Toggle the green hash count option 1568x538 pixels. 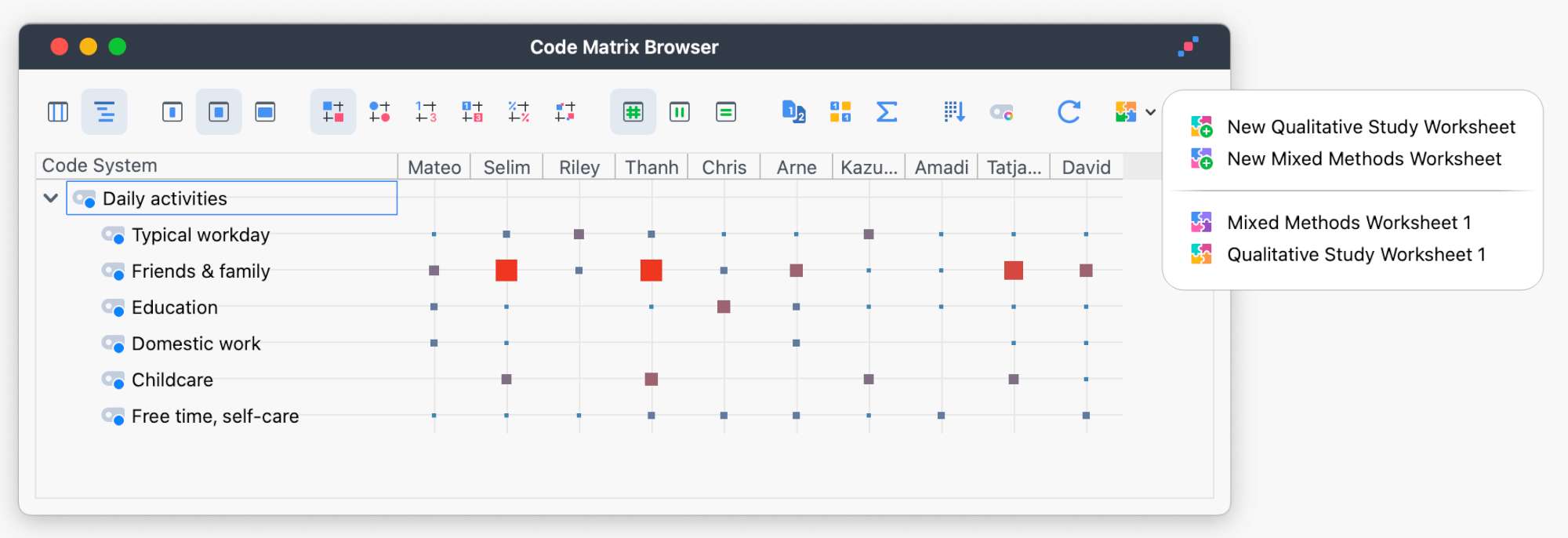pos(633,112)
